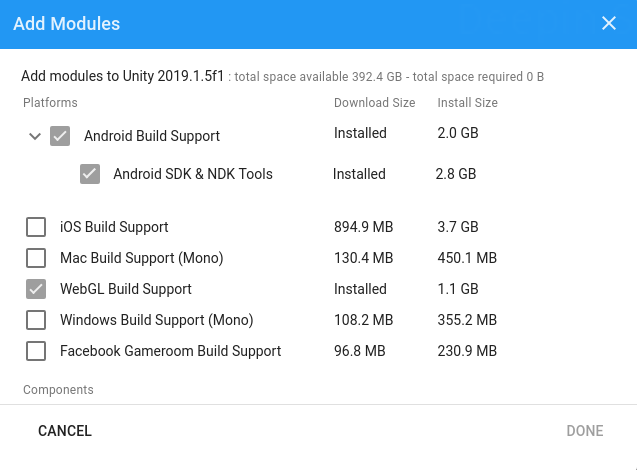Click the Done button
This screenshot has width=637, height=470.
pyautogui.click(x=585, y=431)
